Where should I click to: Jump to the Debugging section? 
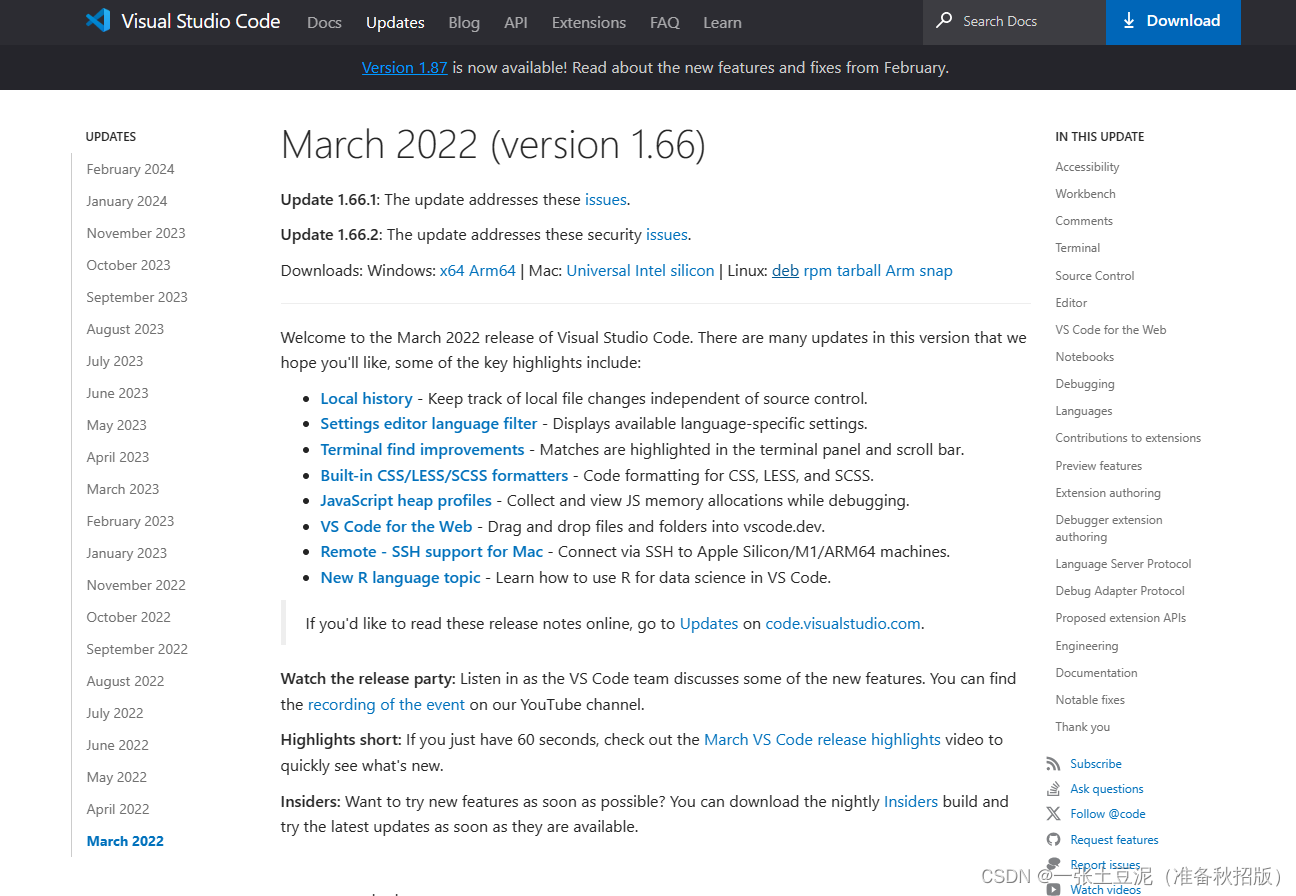(1085, 384)
